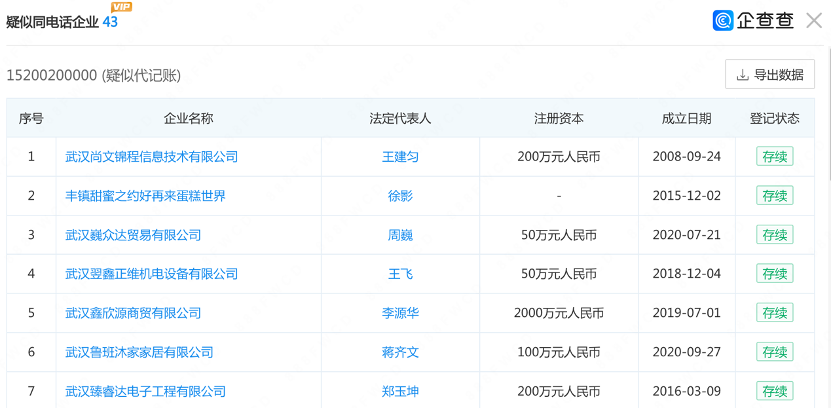Open 武汉翌鑫正维机电设备有限公司 link
The width and height of the screenshot is (832, 408).
click(x=151, y=274)
